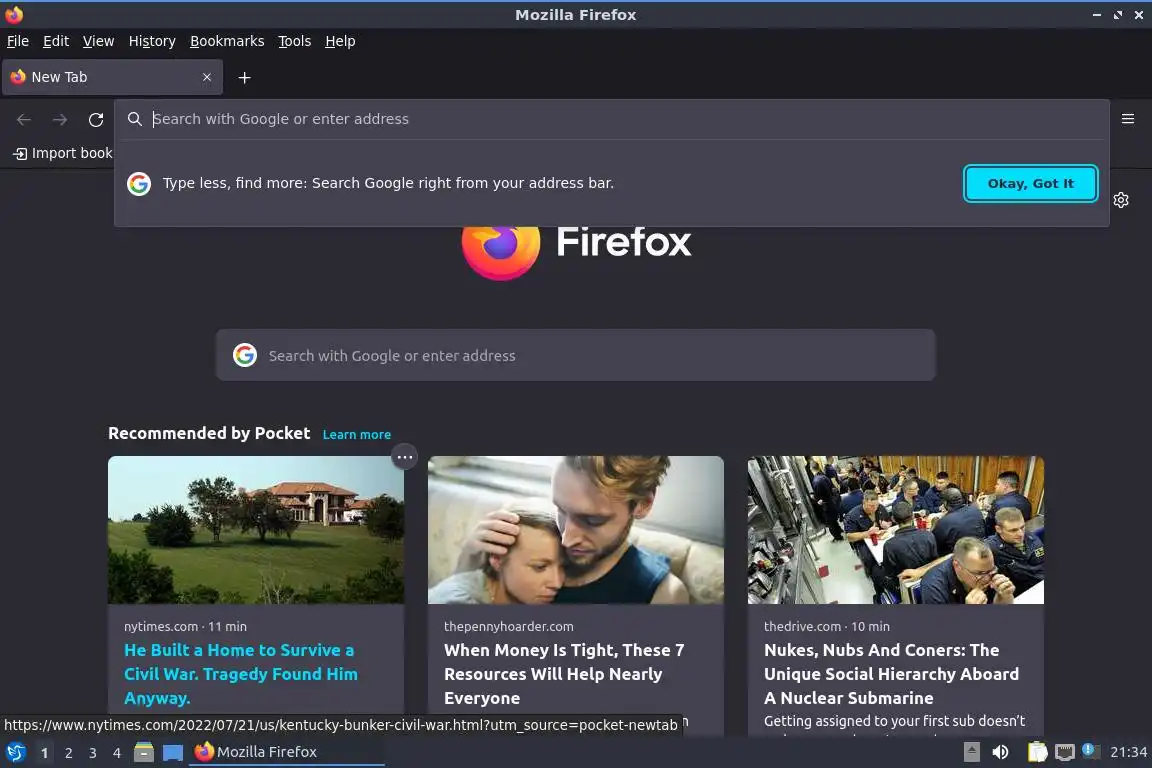Image resolution: width=1152 pixels, height=768 pixels.
Task: Open 'He Built a Home to Survive' headline
Action: (241, 674)
